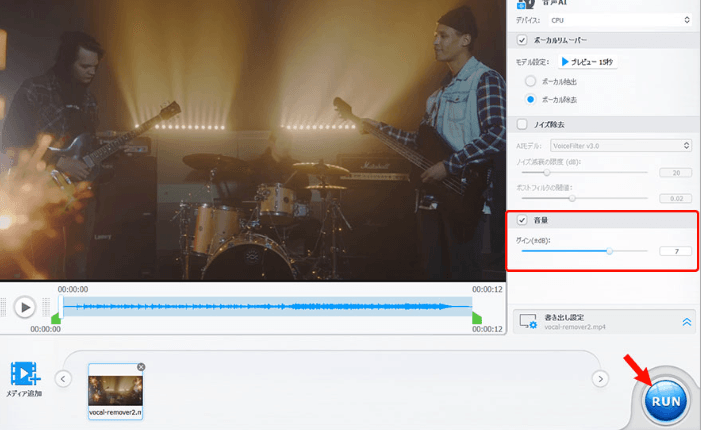Image resolution: width=701 pixels, height=430 pixels.
Task: Uncheck the 音量 volume checkbox
Action: click(x=522, y=219)
